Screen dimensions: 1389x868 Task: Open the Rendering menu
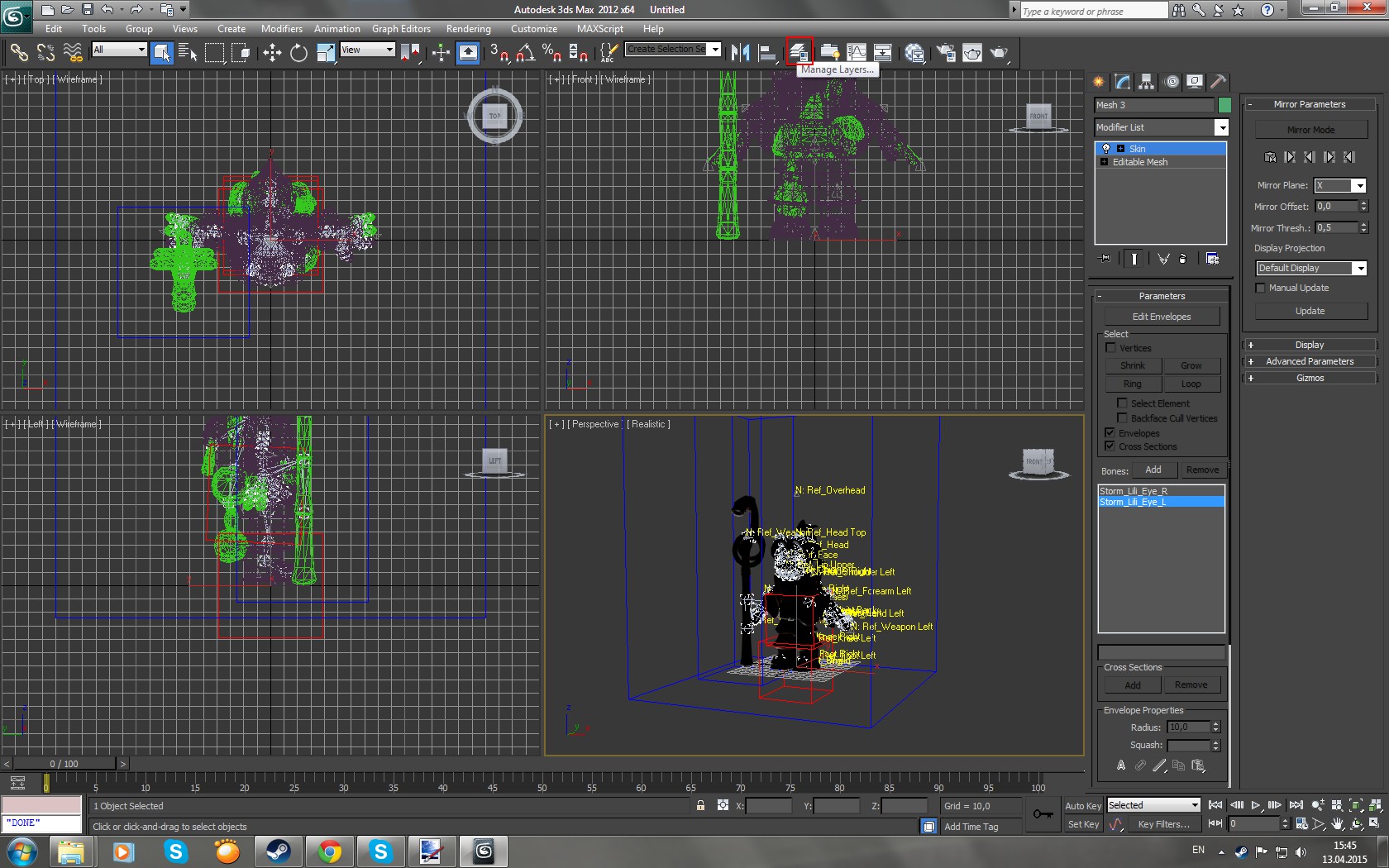click(468, 29)
